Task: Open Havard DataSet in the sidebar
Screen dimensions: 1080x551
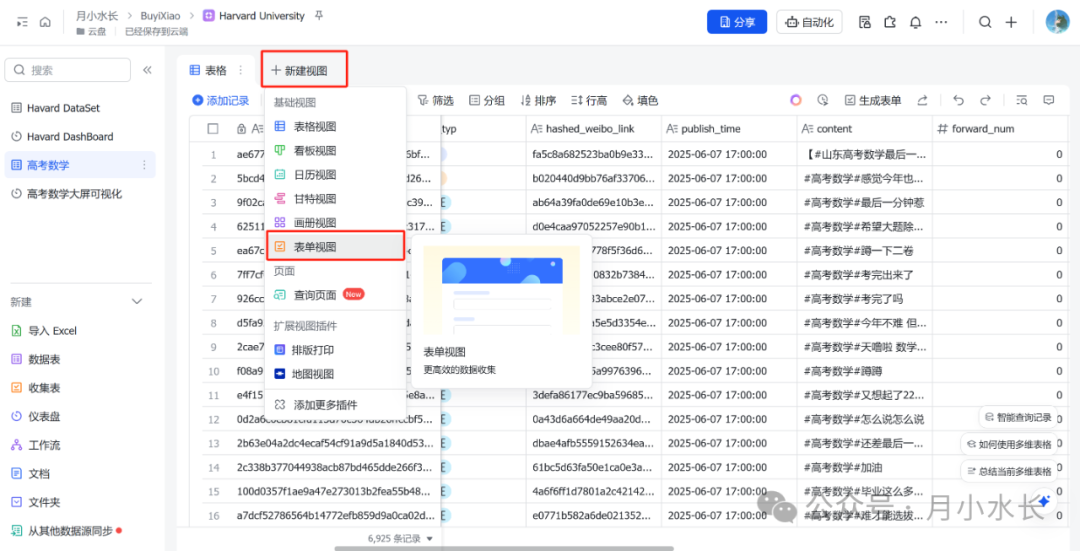Action: click(80, 108)
